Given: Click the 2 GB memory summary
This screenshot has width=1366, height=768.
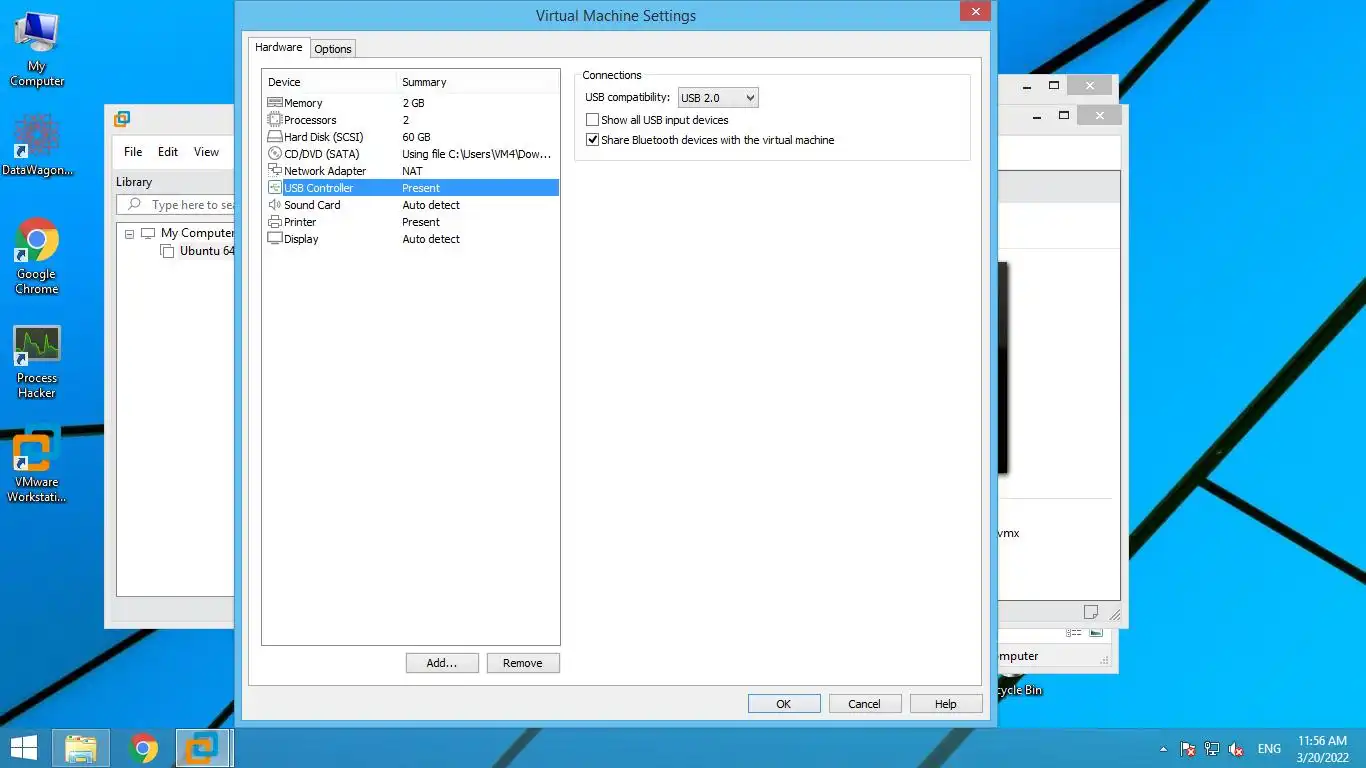Looking at the screenshot, I should point(413,103).
